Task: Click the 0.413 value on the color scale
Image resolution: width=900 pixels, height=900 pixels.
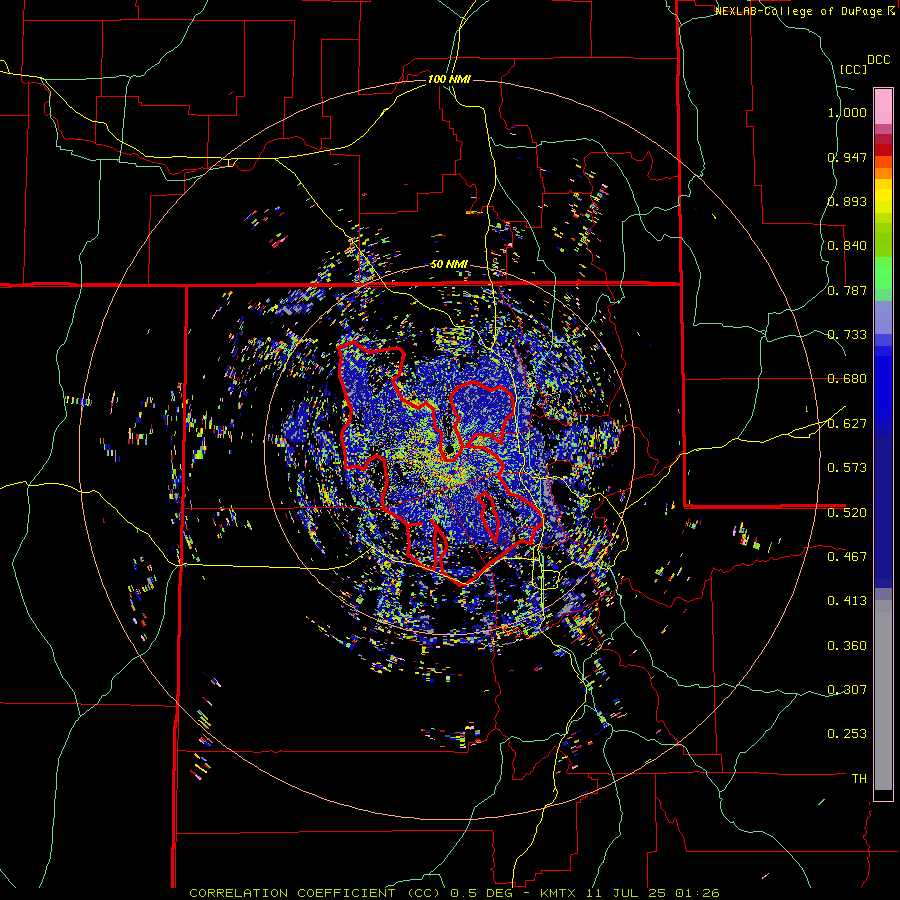Action: click(x=847, y=601)
